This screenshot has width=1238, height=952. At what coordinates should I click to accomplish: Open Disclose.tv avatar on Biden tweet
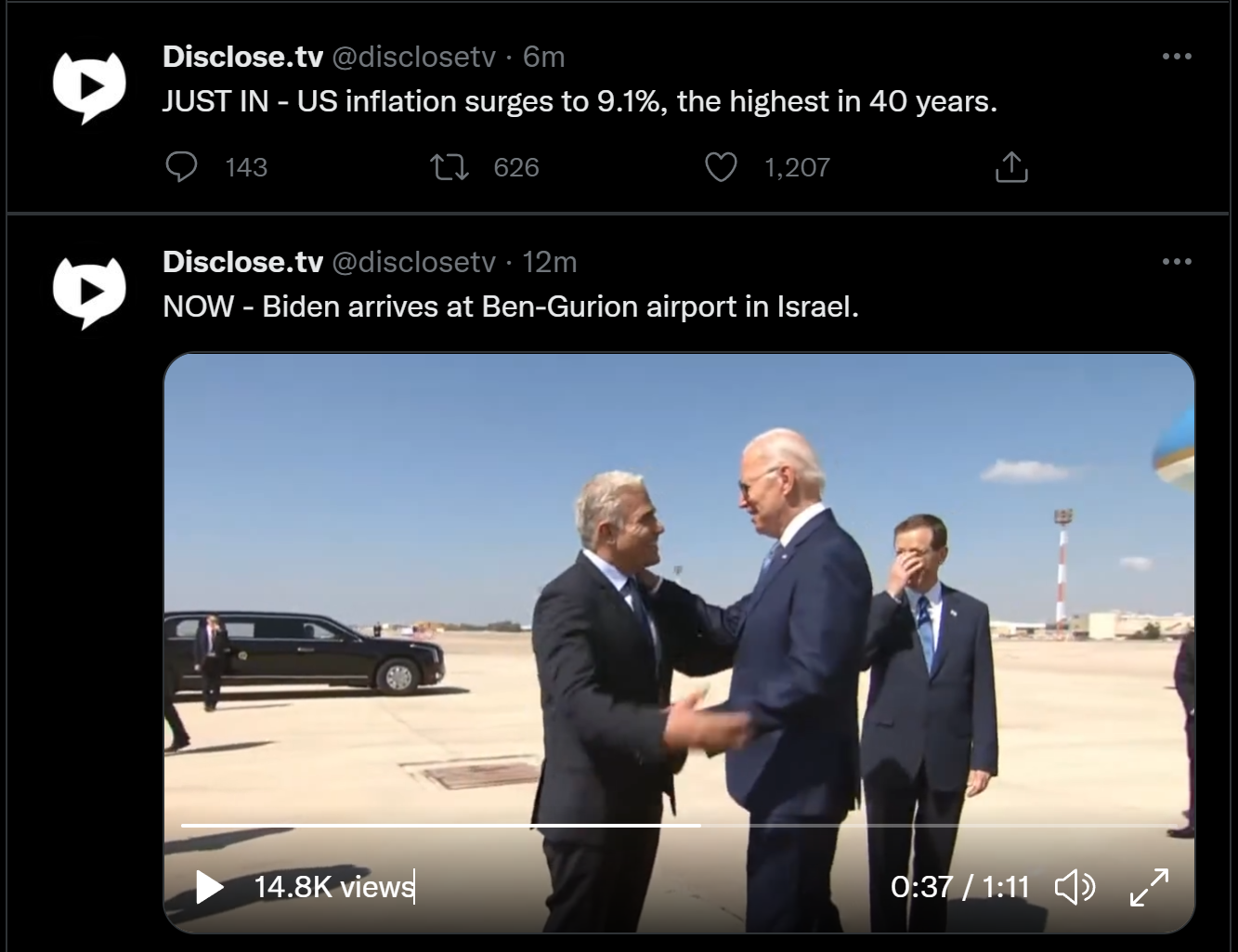(89, 293)
